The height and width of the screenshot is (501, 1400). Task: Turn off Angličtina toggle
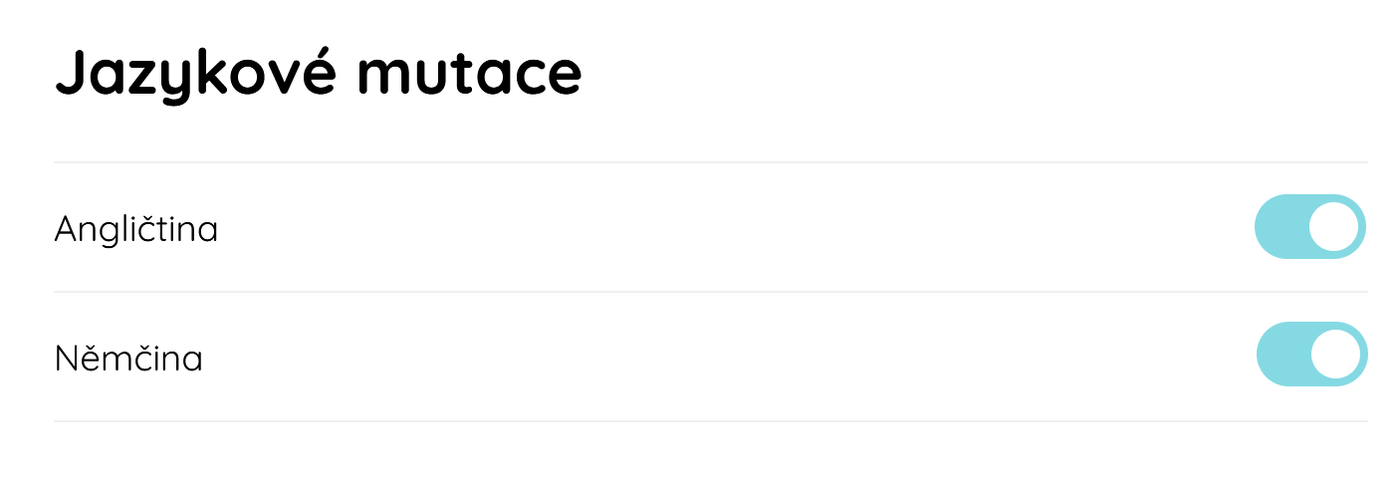point(1310,227)
